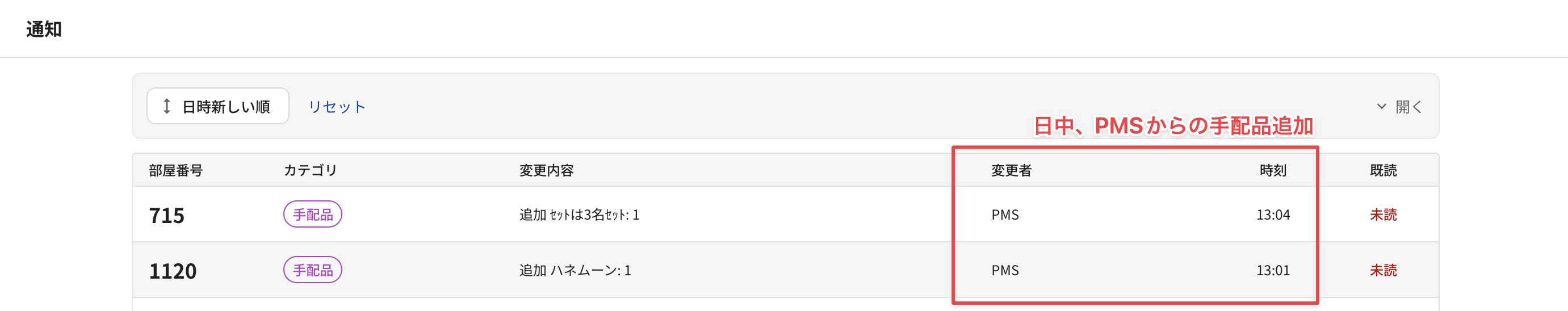This screenshot has height=311, width=1568.
Task: Click the sort arrows icon beside 日時新しい順
Action: [x=166, y=107]
